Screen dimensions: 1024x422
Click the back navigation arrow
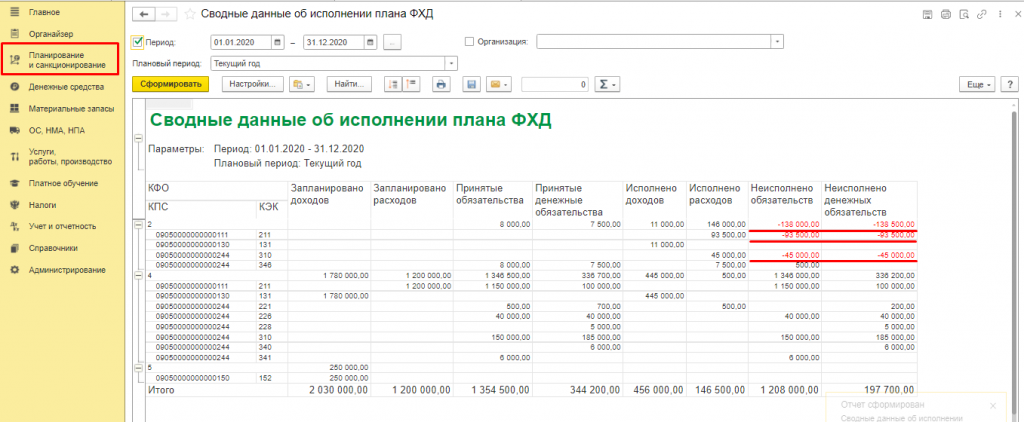[x=145, y=14]
